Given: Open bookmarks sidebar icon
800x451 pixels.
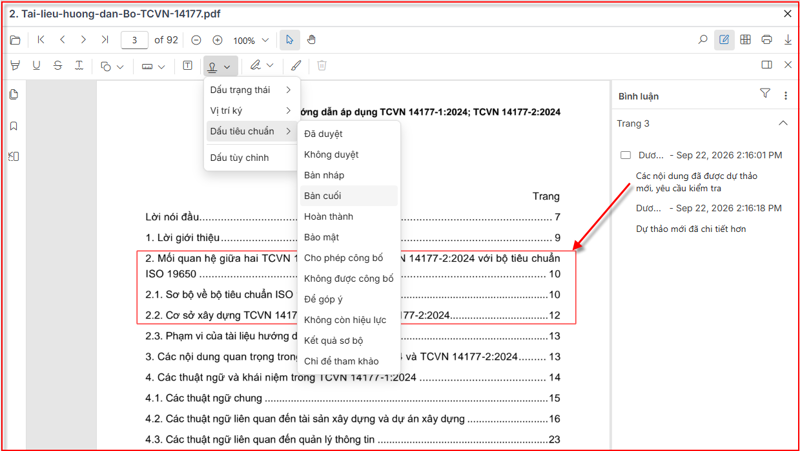Looking at the screenshot, I should (14, 126).
